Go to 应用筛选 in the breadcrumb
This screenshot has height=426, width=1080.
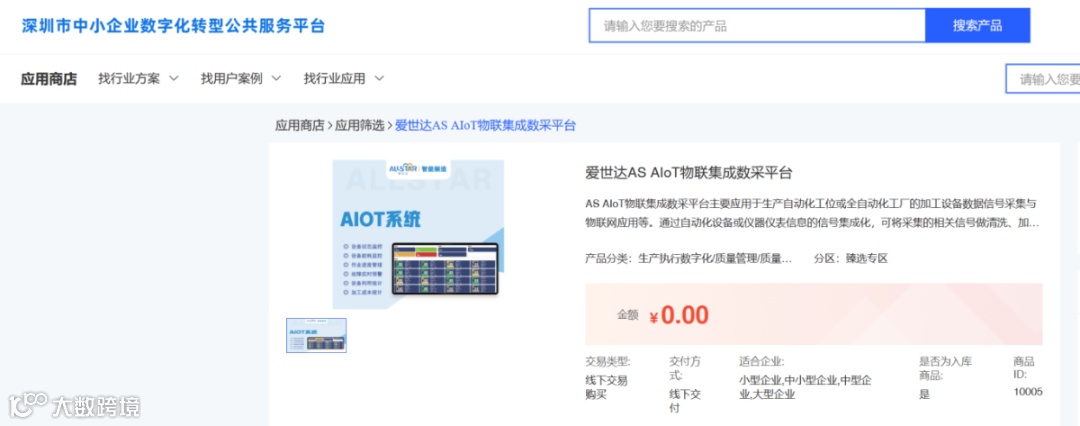(360, 125)
